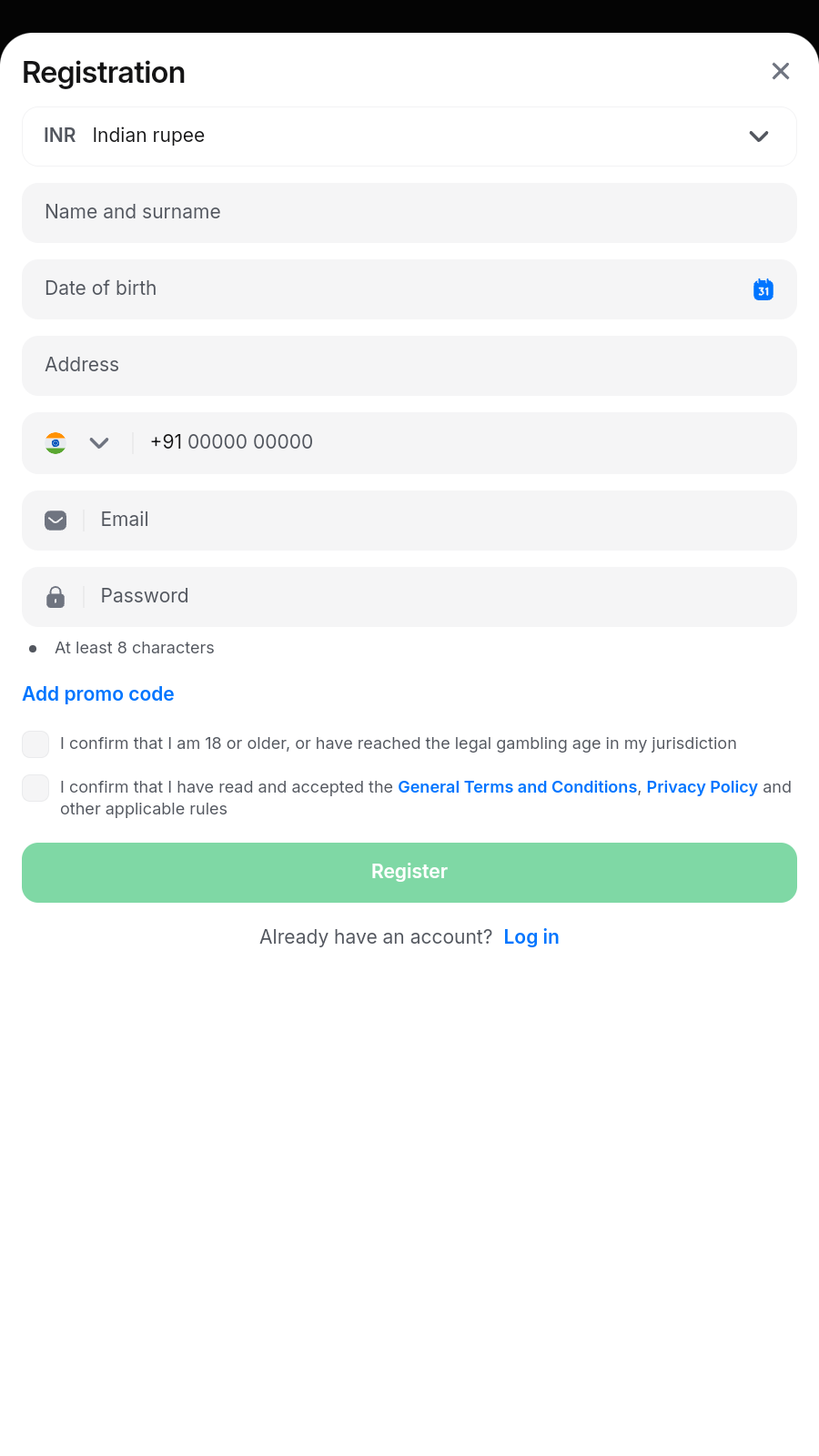The height and width of the screenshot is (1456, 819).
Task: Focus the Name and surname field
Action: [409, 213]
